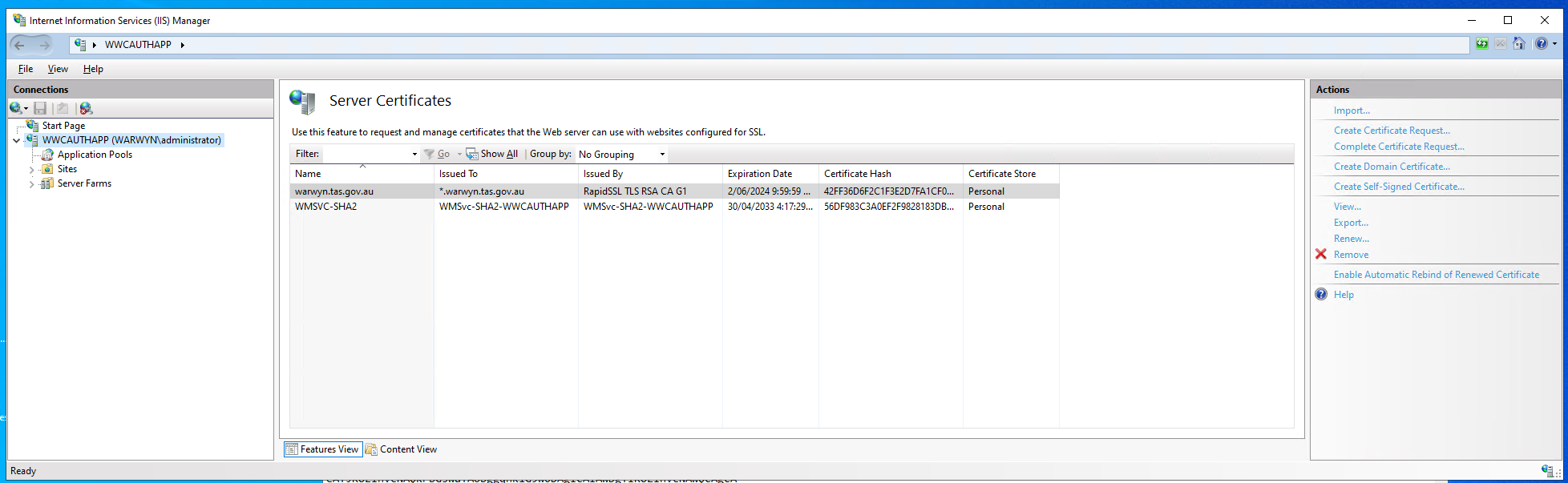Click Create Self-Signed Certificate...
The width and height of the screenshot is (1568, 483).
(x=1399, y=187)
